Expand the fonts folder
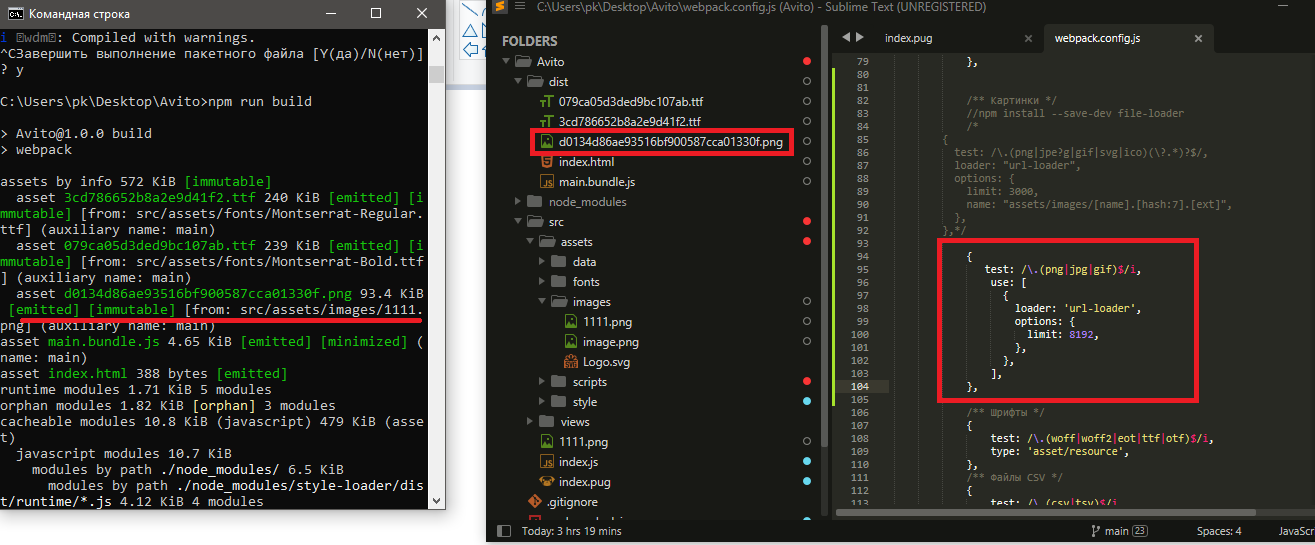 pyautogui.click(x=543, y=282)
